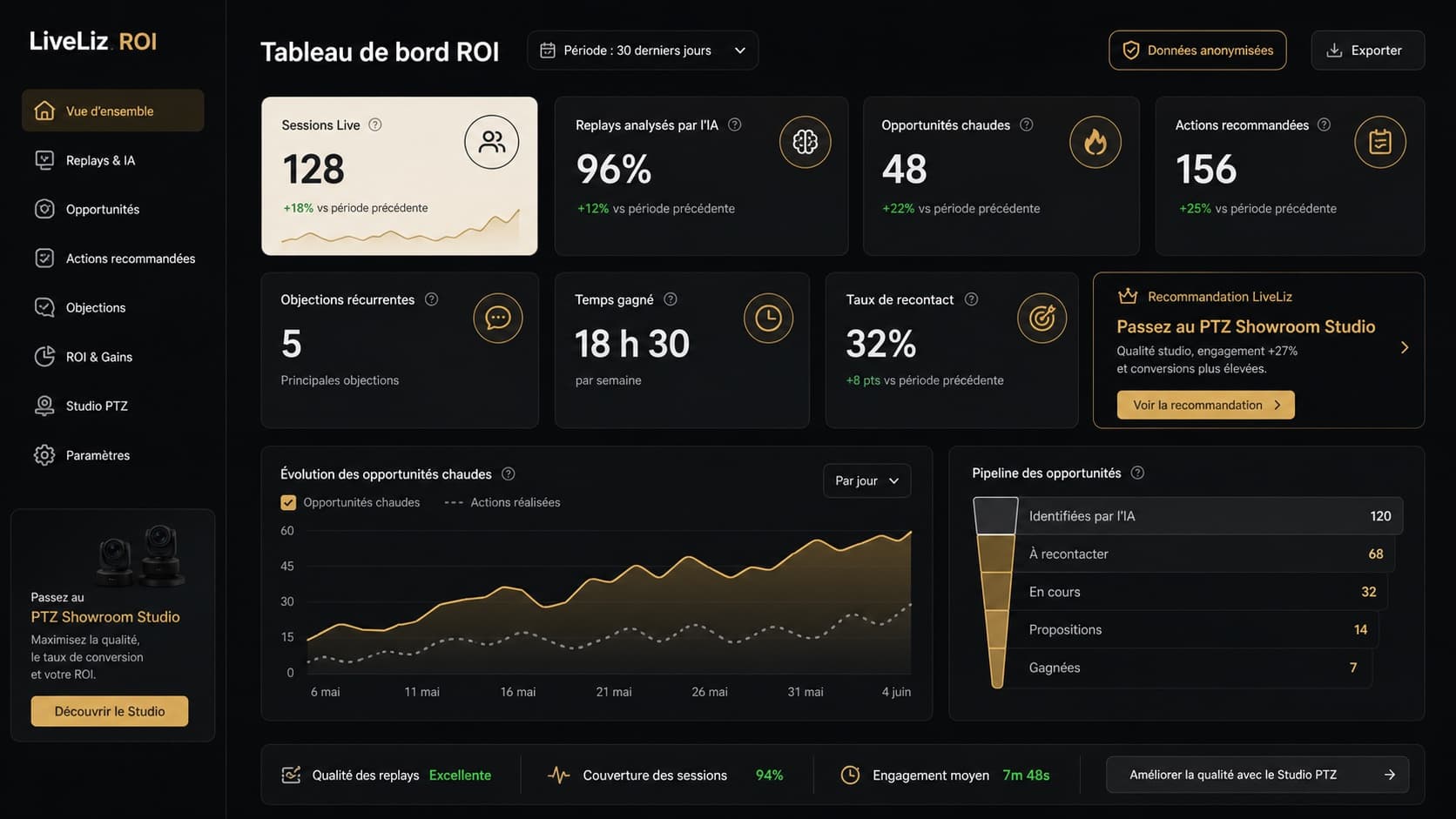
Task: Click the speech bubble icon on Objections récurrentes
Action: [498, 318]
